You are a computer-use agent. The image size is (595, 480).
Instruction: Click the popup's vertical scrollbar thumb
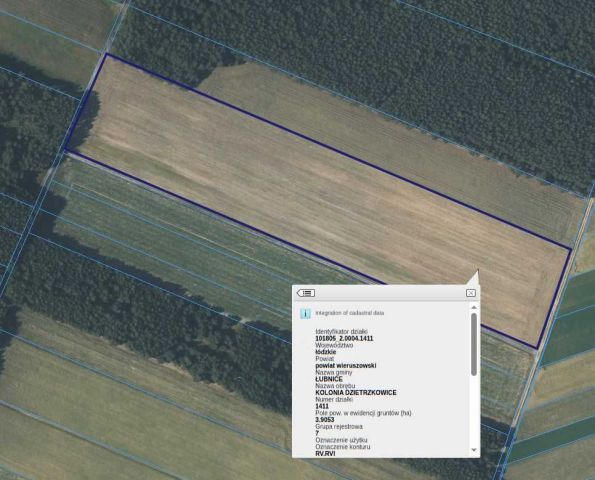point(474,344)
